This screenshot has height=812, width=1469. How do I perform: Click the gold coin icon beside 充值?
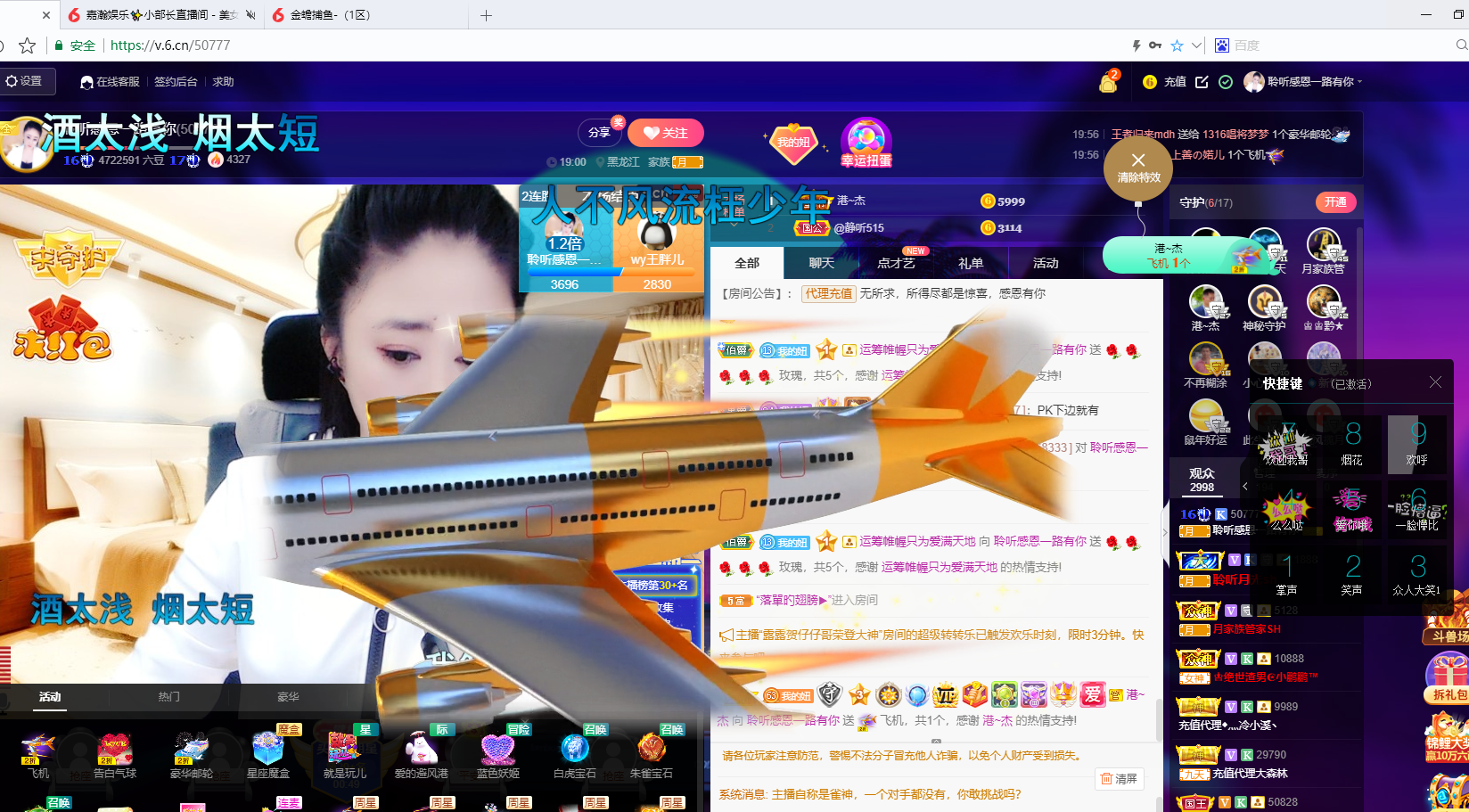click(x=1150, y=82)
